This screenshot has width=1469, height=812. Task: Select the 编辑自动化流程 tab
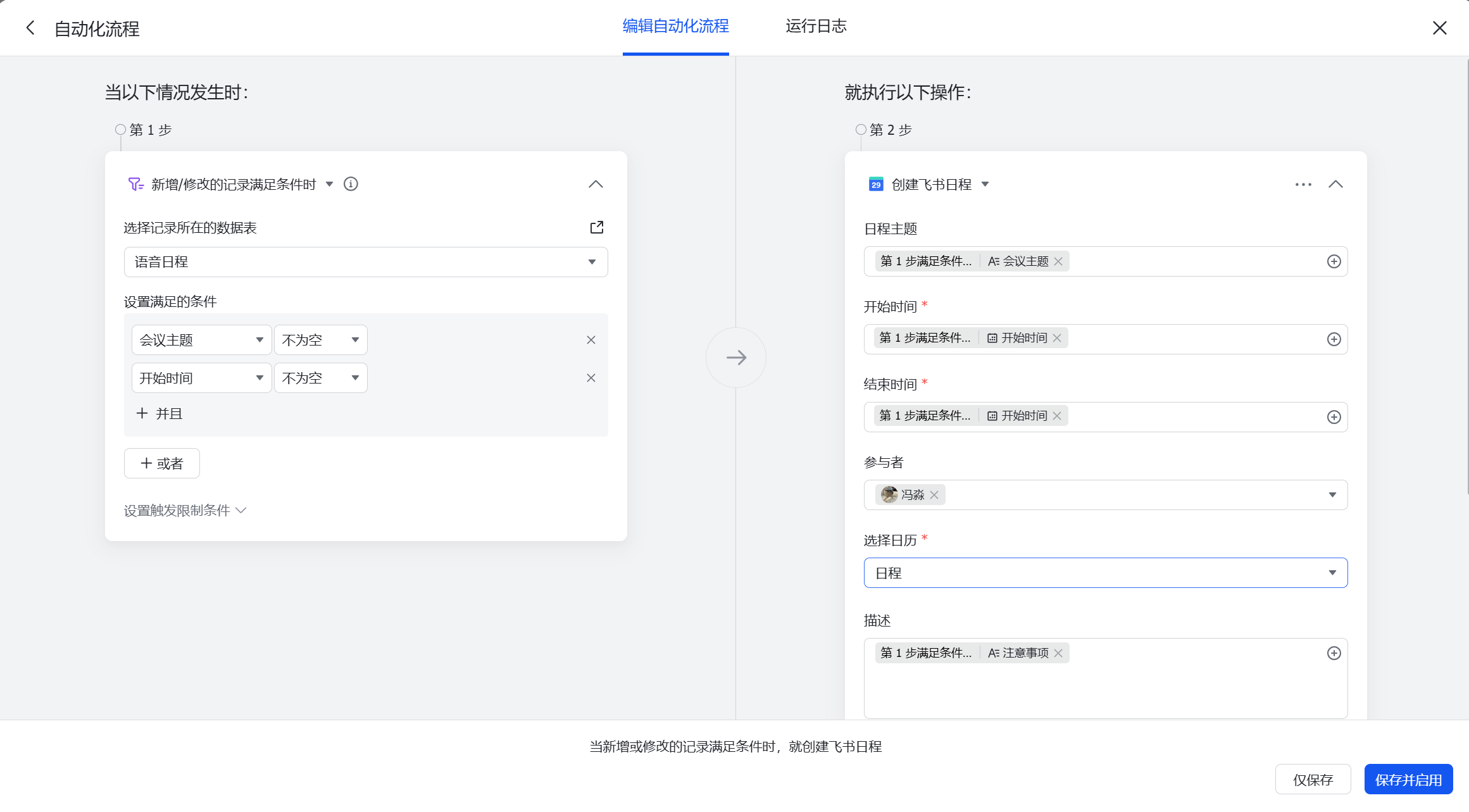click(675, 27)
